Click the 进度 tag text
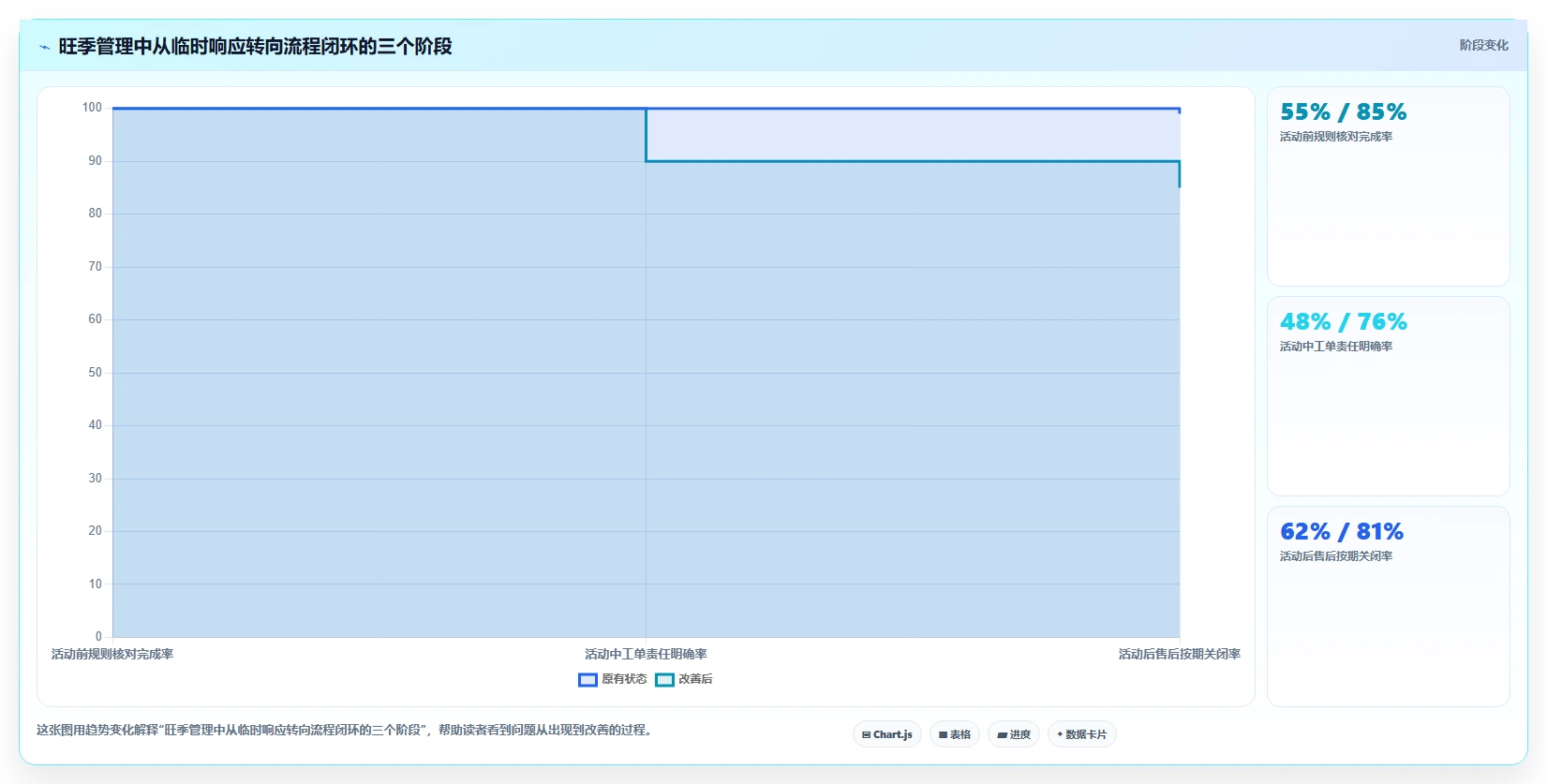 [1020, 734]
